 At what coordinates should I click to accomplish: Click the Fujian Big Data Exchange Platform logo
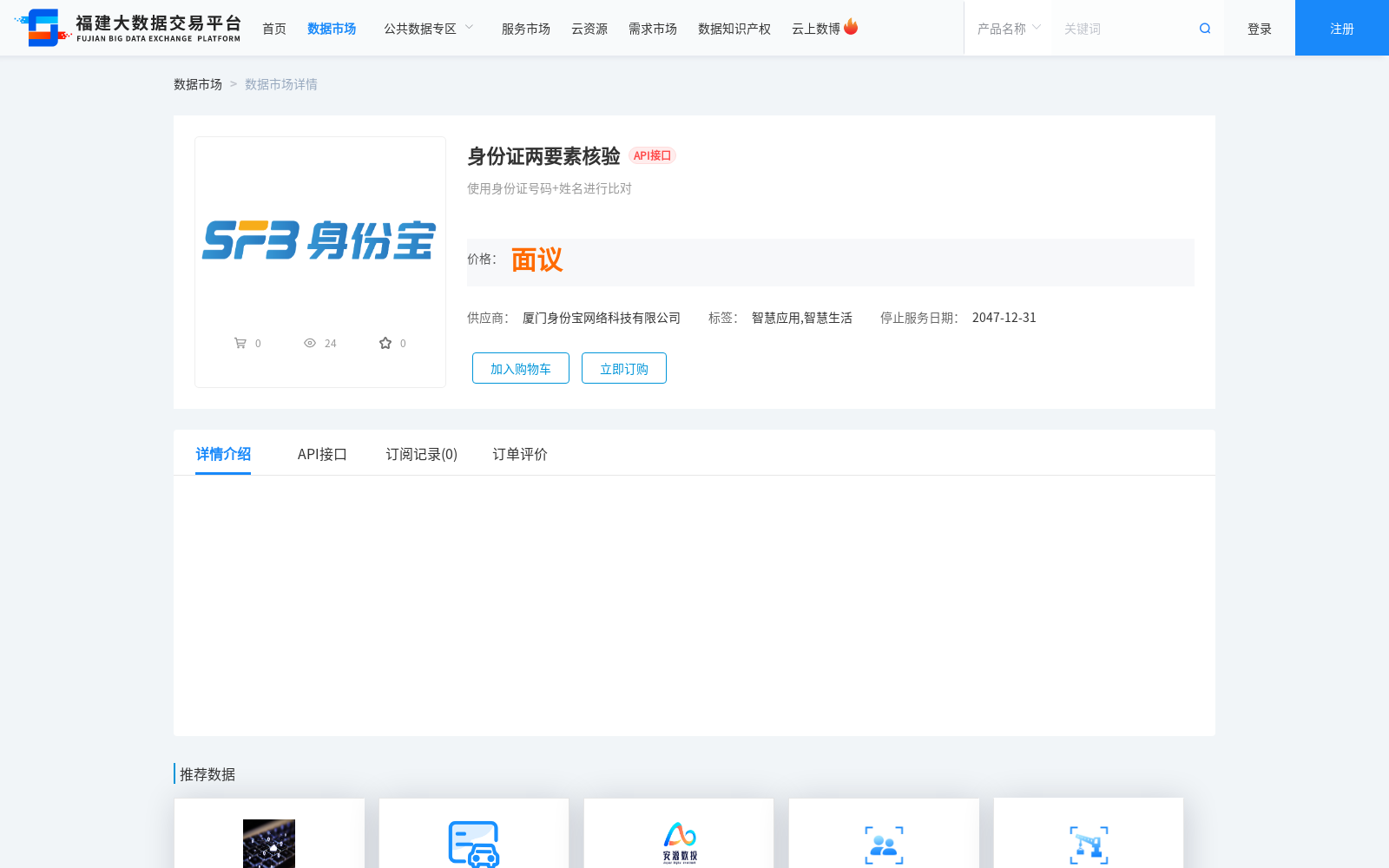pos(128,28)
